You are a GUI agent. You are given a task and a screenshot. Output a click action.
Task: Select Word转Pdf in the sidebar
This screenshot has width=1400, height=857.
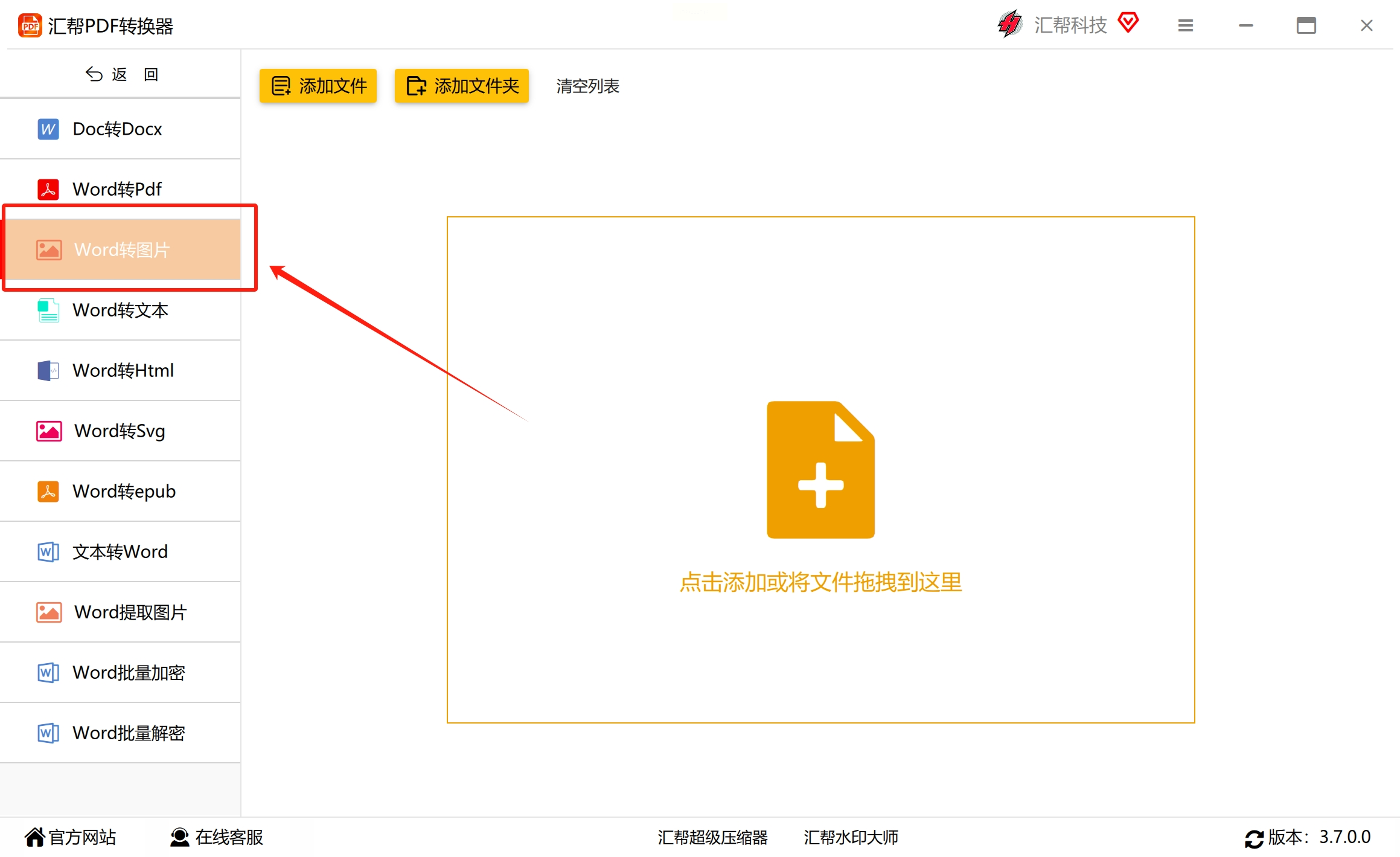118,189
